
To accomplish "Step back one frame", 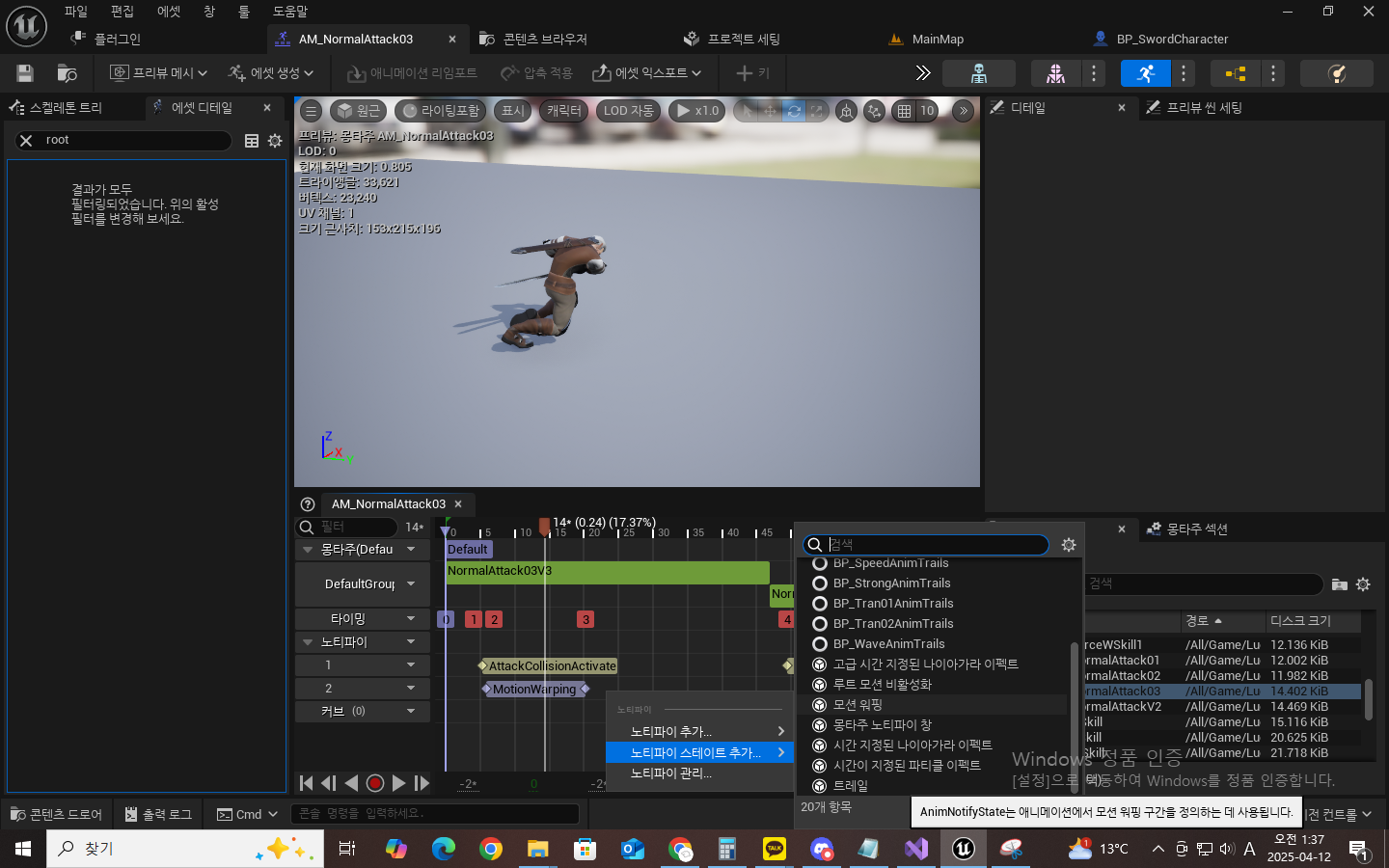I will coord(328,783).
